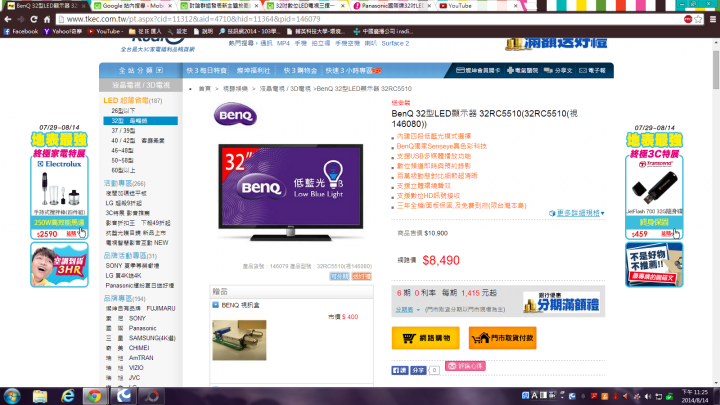Select the first BenQ 32 LED tab
The width and height of the screenshot is (720, 405).
click(x=46, y=6)
